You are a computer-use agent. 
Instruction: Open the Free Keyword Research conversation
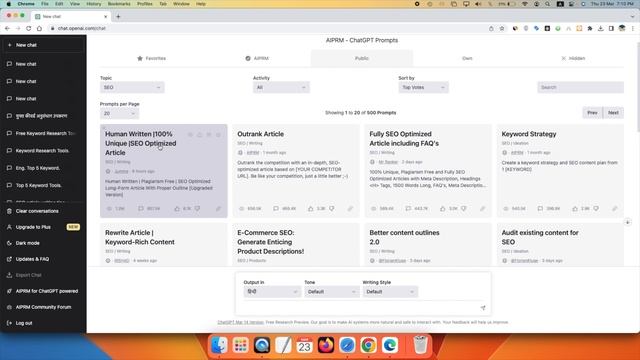pos(43,133)
